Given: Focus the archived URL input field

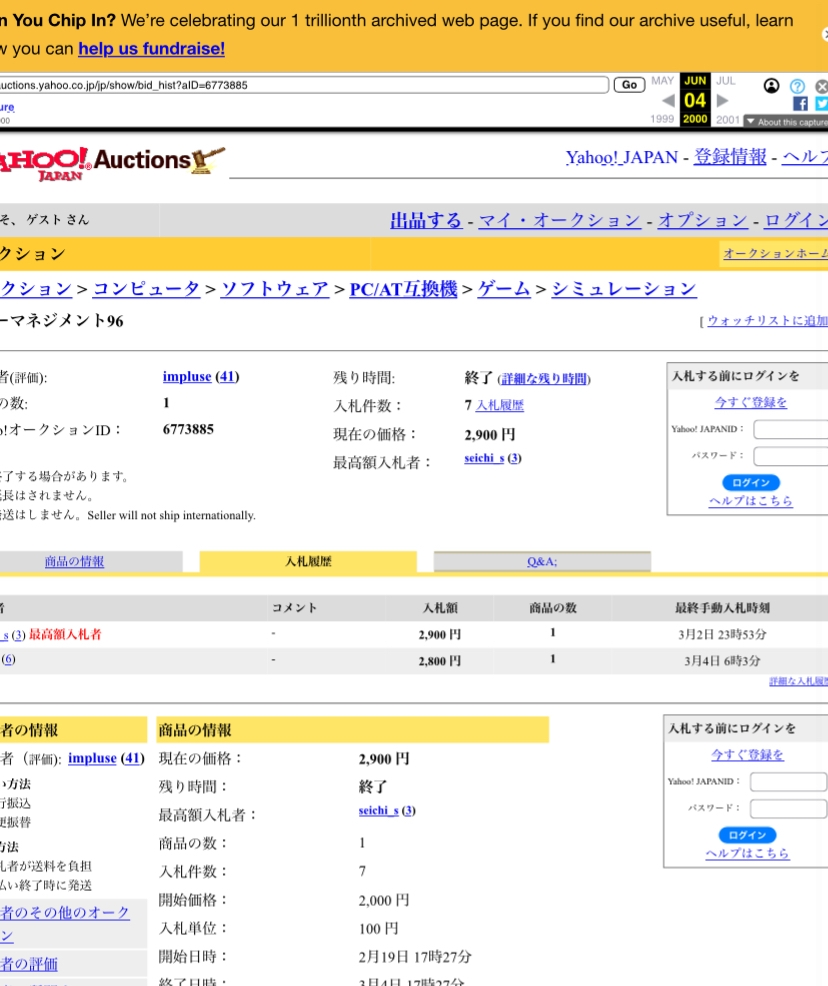Looking at the screenshot, I should pos(304,85).
